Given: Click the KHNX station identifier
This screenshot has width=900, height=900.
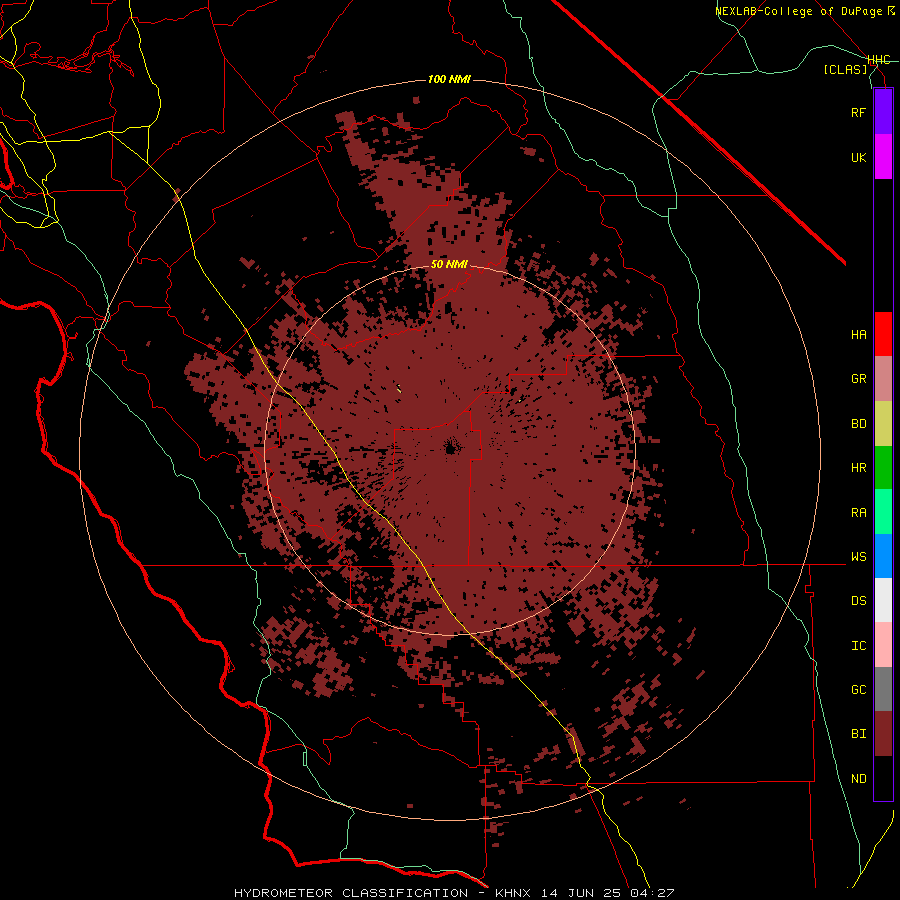Looking at the screenshot, I should (x=516, y=893).
